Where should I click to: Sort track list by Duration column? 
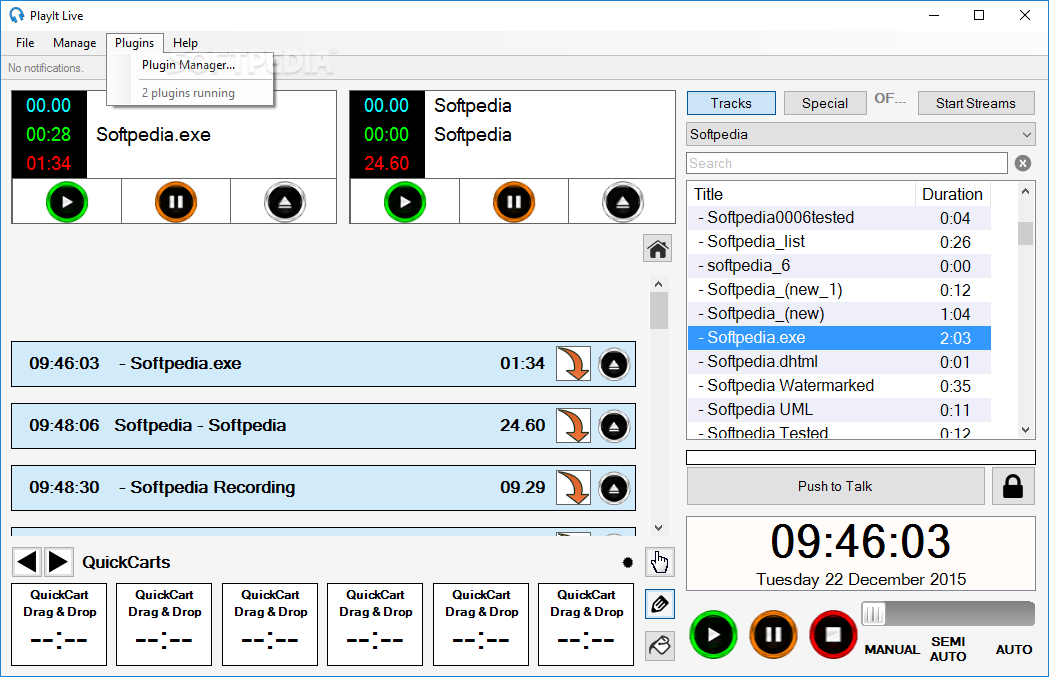953,194
